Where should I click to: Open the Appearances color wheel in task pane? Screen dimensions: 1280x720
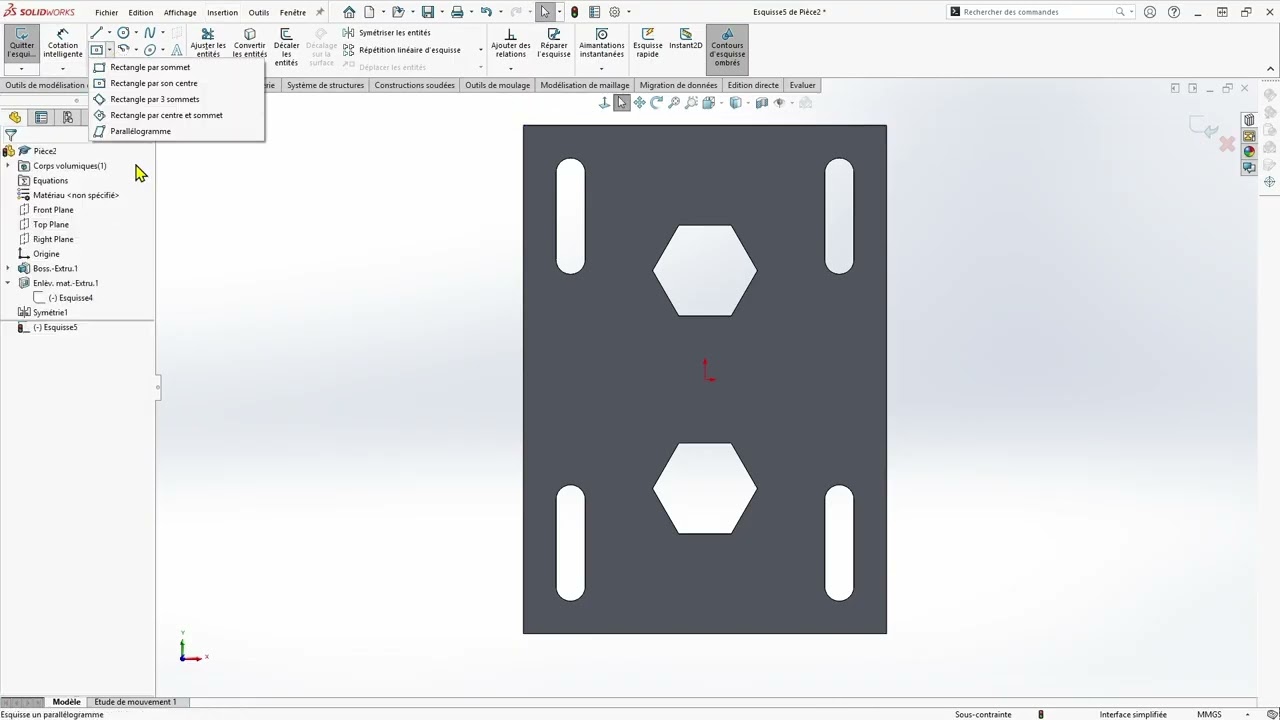pyautogui.click(x=1249, y=151)
